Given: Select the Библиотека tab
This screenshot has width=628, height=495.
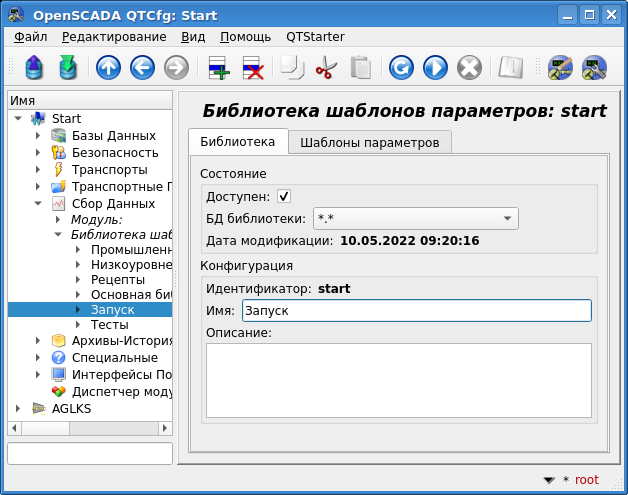Looking at the screenshot, I should (x=238, y=142).
